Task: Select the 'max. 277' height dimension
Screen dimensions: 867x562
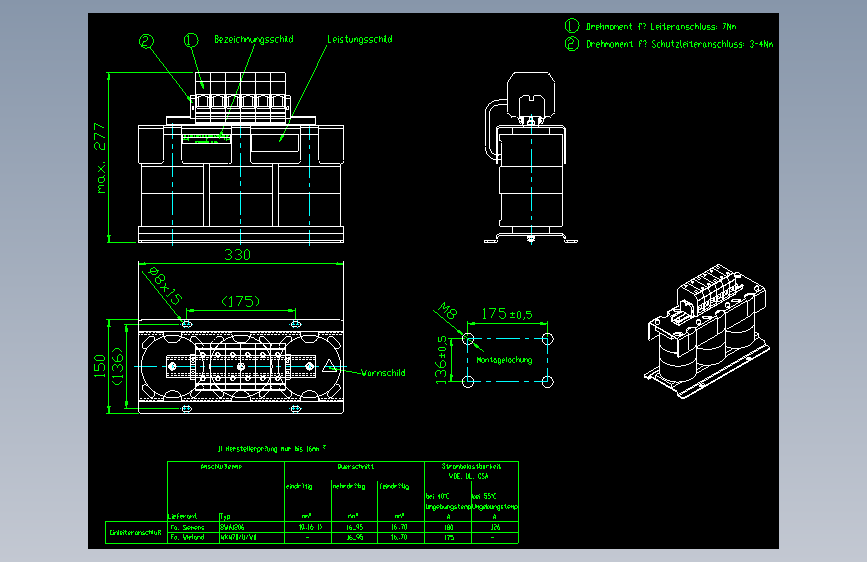Action: (x=100, y=158)
